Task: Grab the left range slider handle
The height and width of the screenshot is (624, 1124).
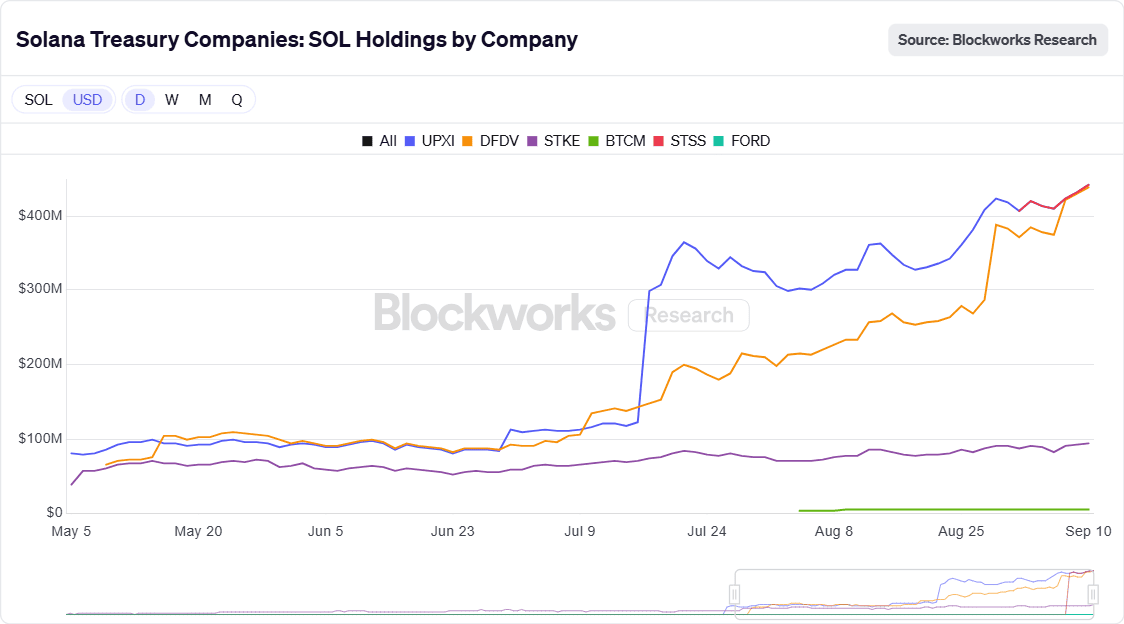Action: (735, 594)
